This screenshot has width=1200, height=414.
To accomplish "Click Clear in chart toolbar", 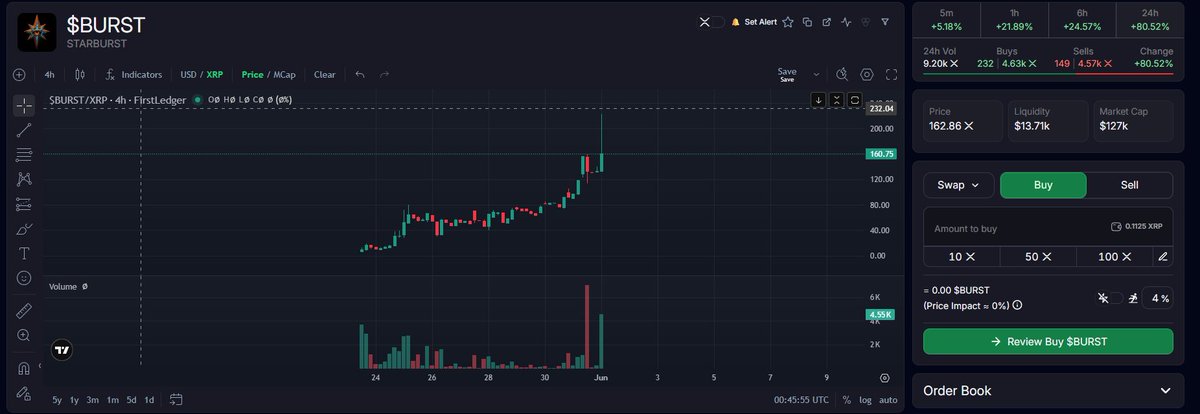I will [x=325, y=74].
